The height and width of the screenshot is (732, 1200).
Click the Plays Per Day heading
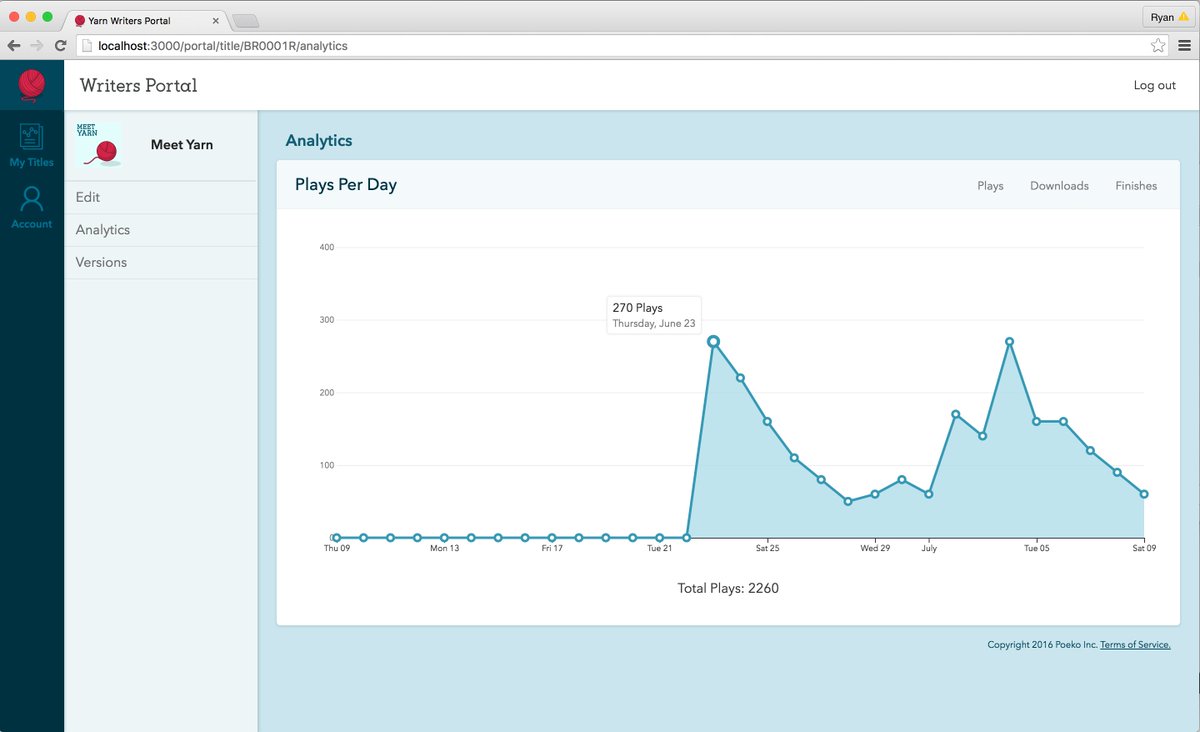click(x=346, y=185)
